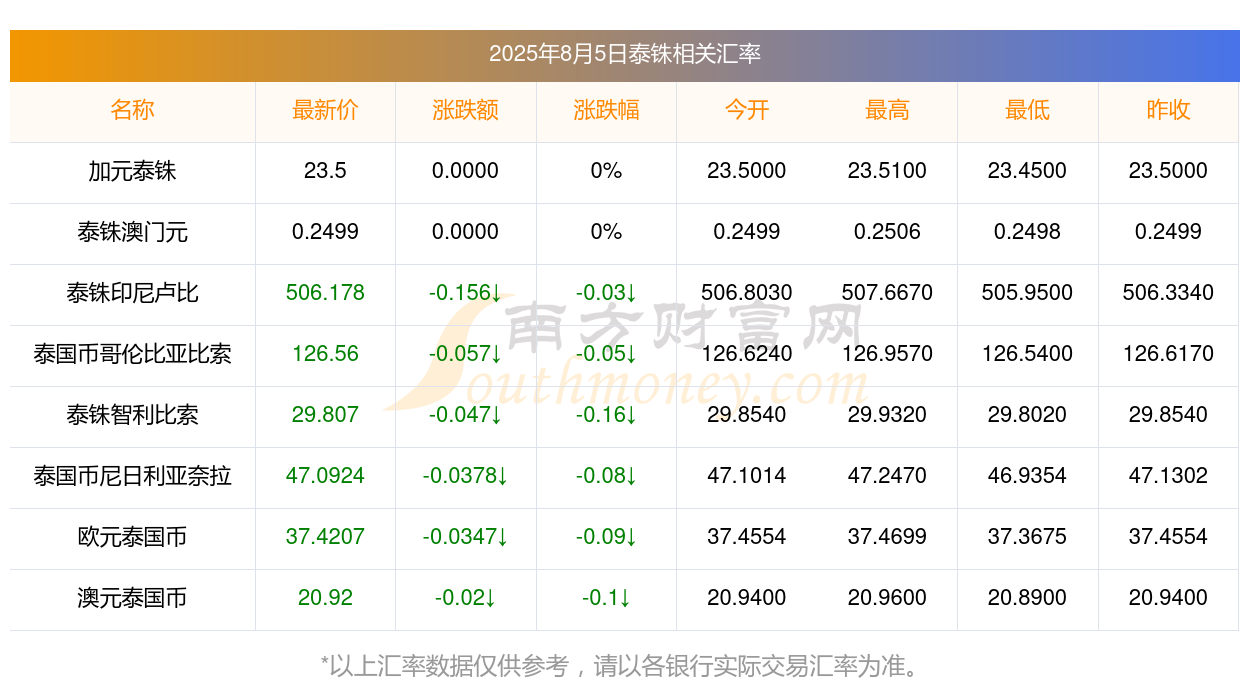The width and height of the screenshot is (1250, 698).
Task: Click the 最新价 column header
Action: tap(325, 110)
